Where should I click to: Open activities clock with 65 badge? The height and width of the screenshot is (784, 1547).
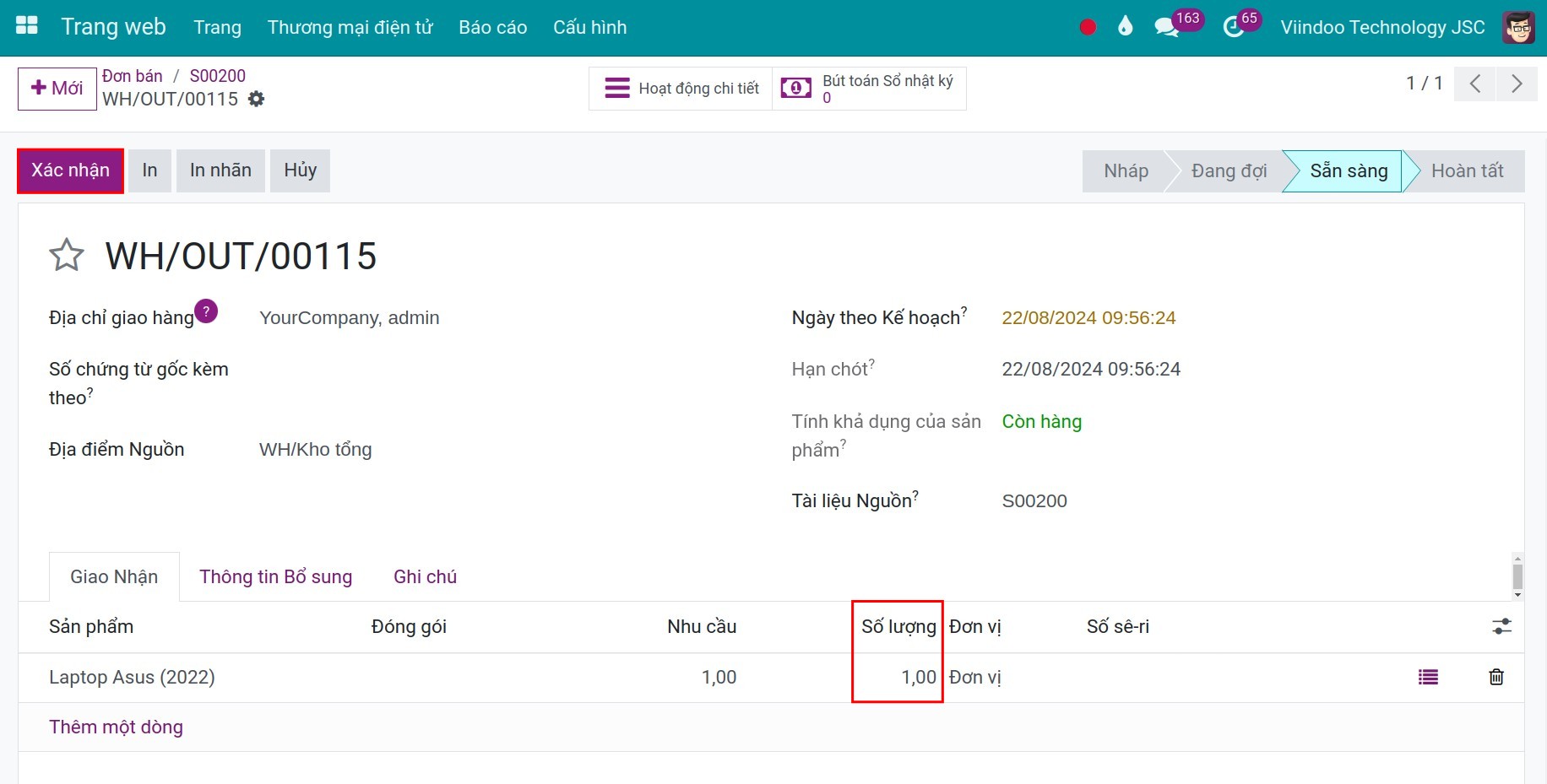pyautogui.click(x=1240, y=24)
